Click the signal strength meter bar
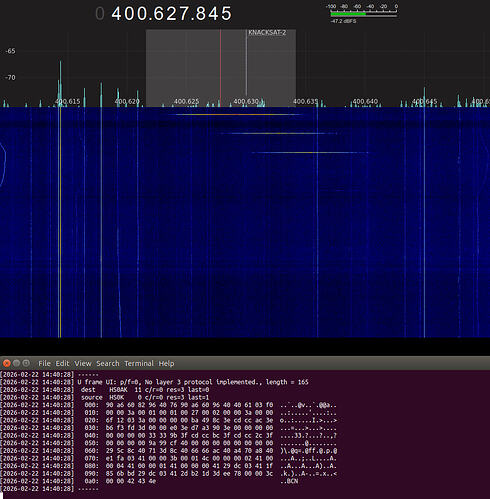 (x=364, y=14)
